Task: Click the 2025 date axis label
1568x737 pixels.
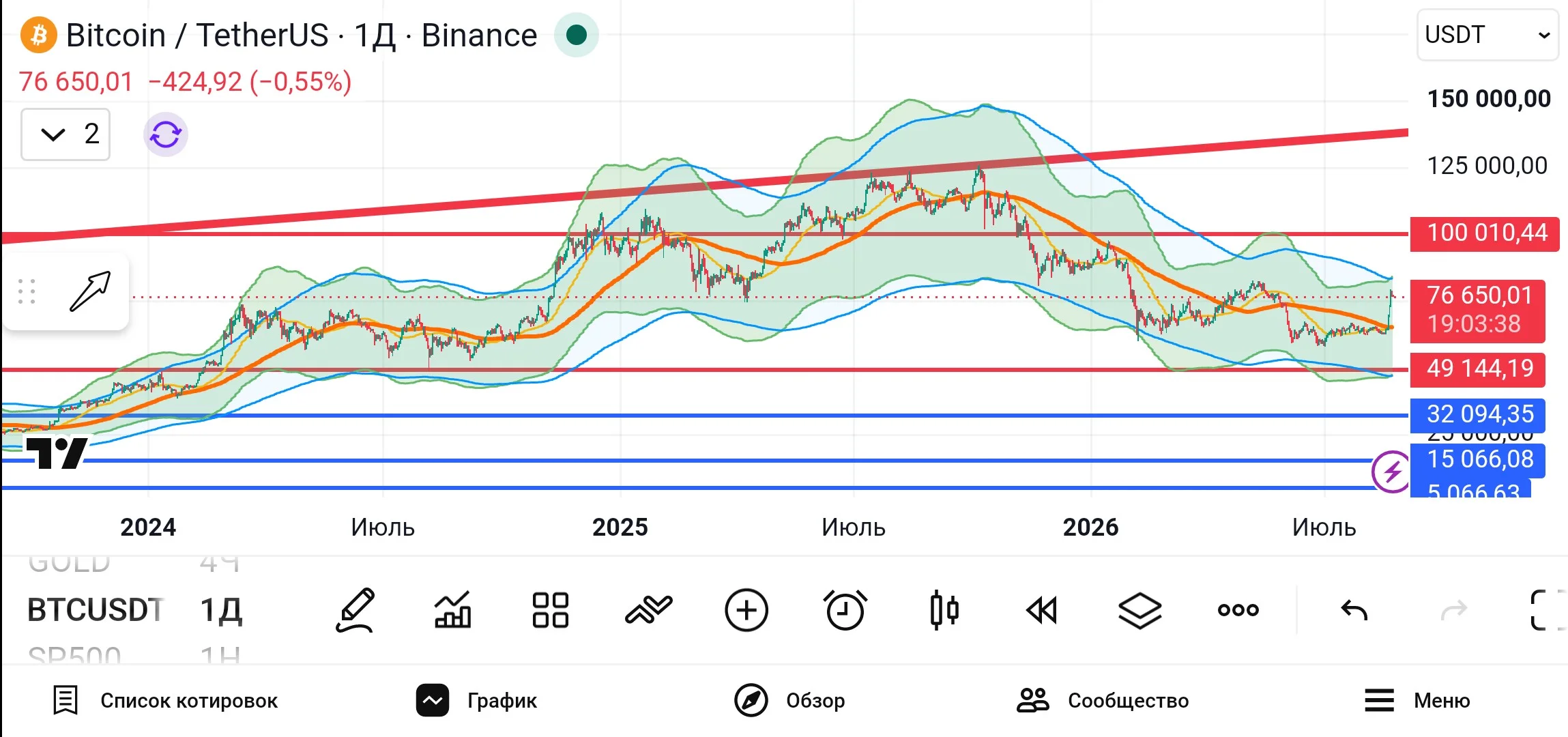Action: [x=620, y=528]
